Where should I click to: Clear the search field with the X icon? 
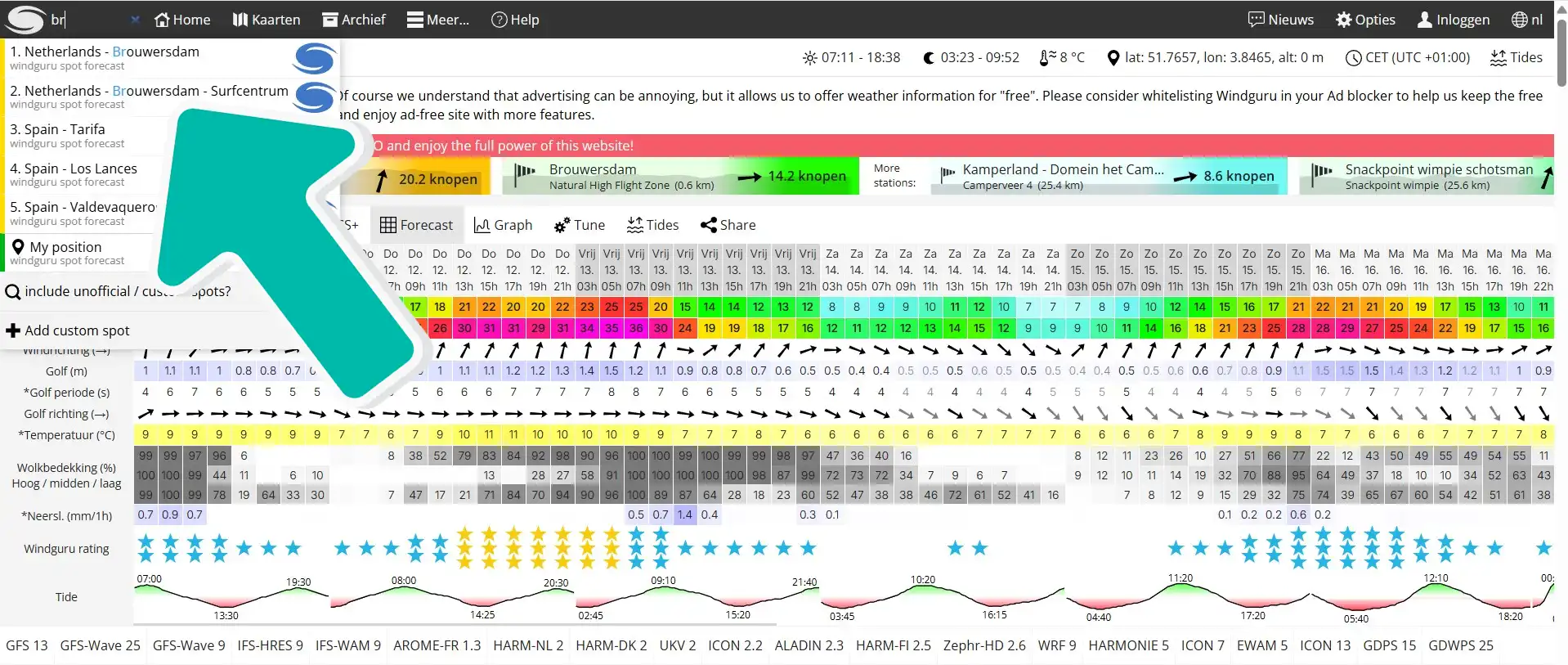(135, 20)
